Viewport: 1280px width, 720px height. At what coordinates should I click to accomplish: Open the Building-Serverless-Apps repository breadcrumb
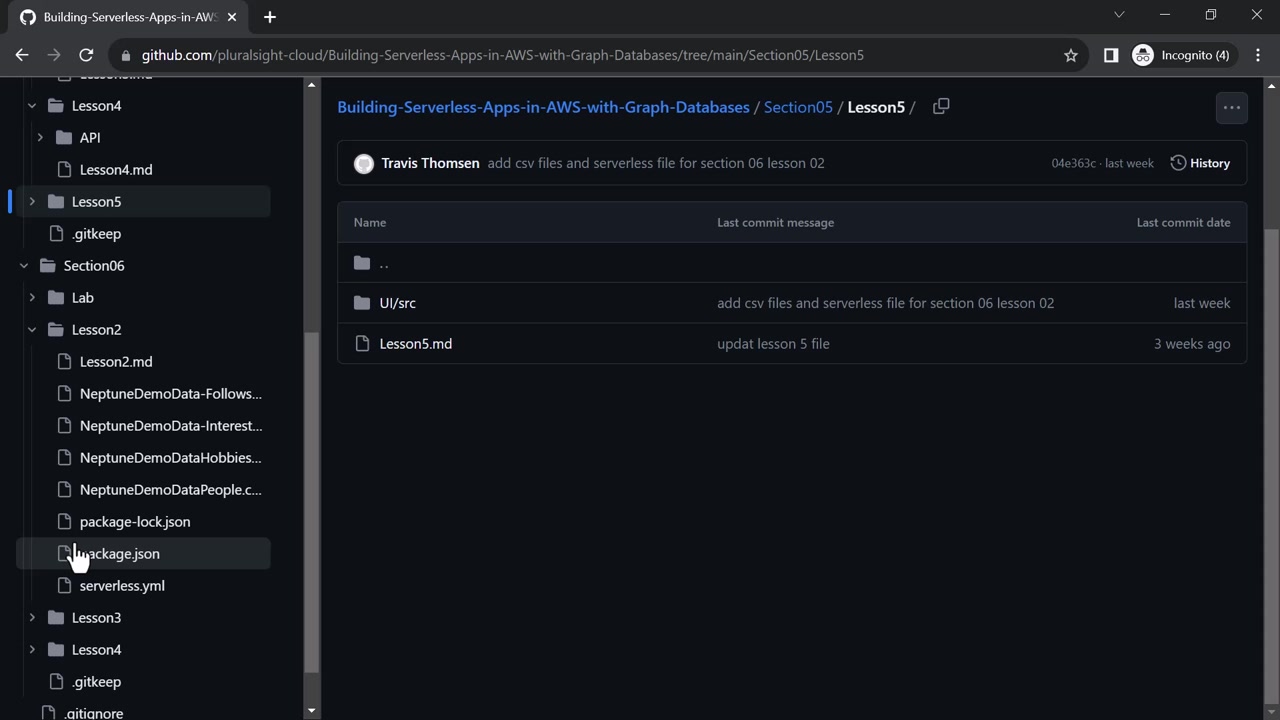[543, 107]
